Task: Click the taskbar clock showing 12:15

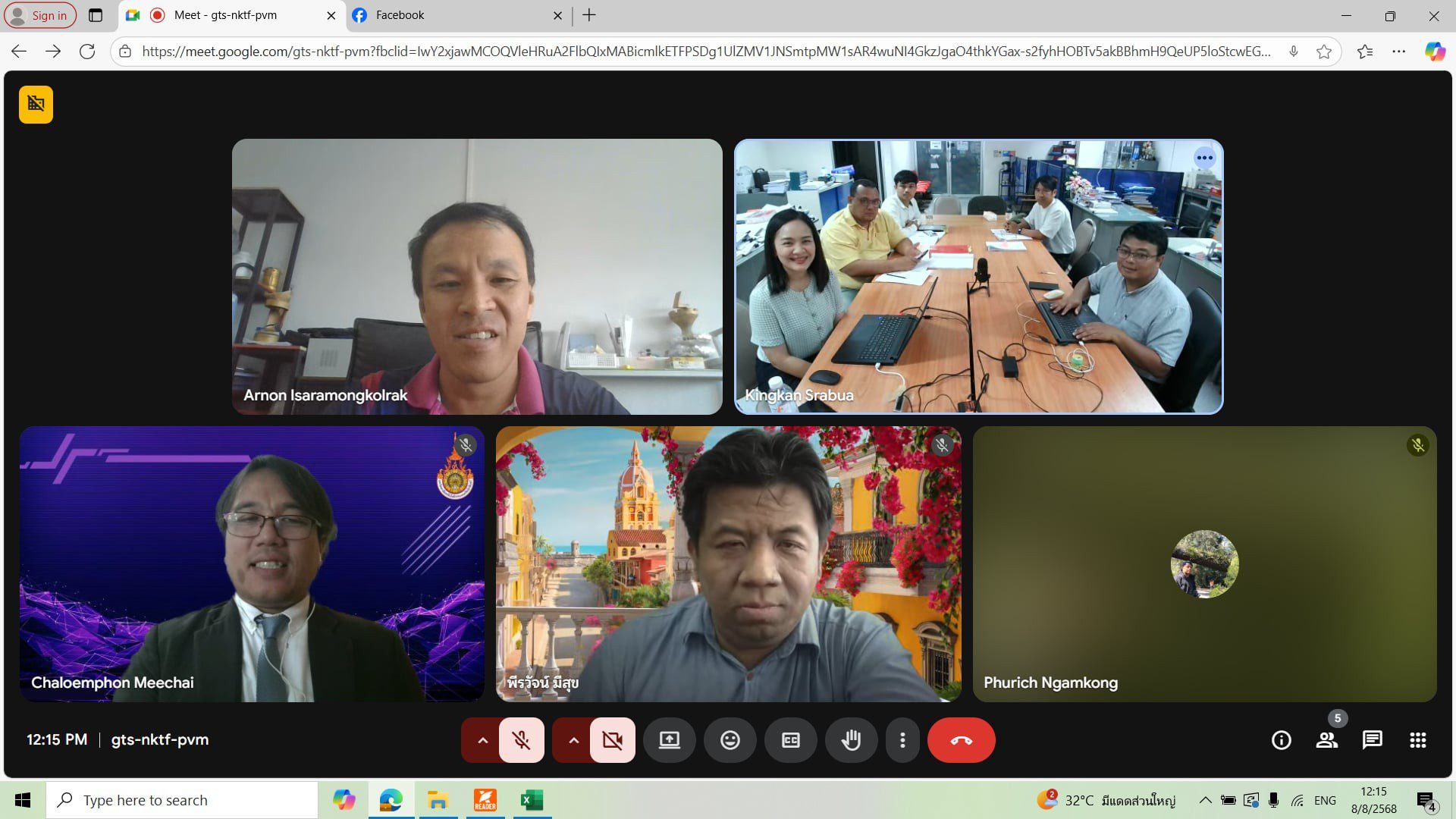Action: pos(1373,800)
